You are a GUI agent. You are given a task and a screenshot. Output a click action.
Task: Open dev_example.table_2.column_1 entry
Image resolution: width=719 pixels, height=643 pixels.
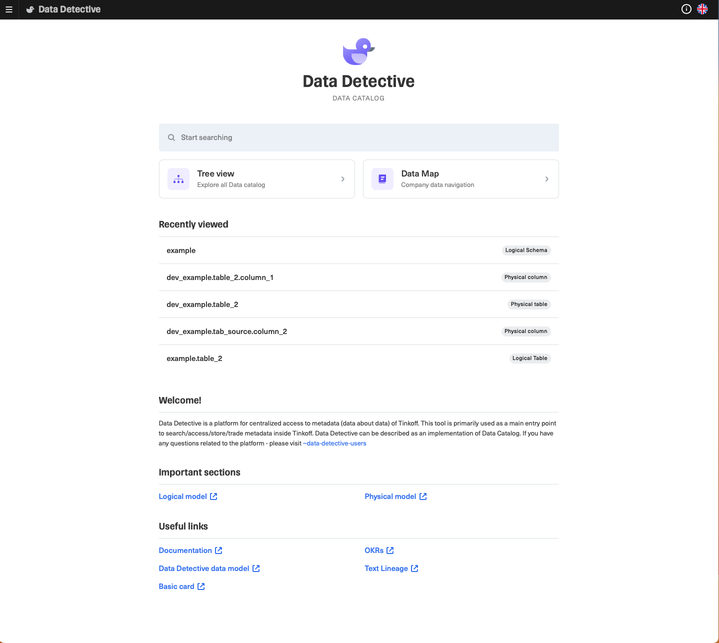(359, 277)
